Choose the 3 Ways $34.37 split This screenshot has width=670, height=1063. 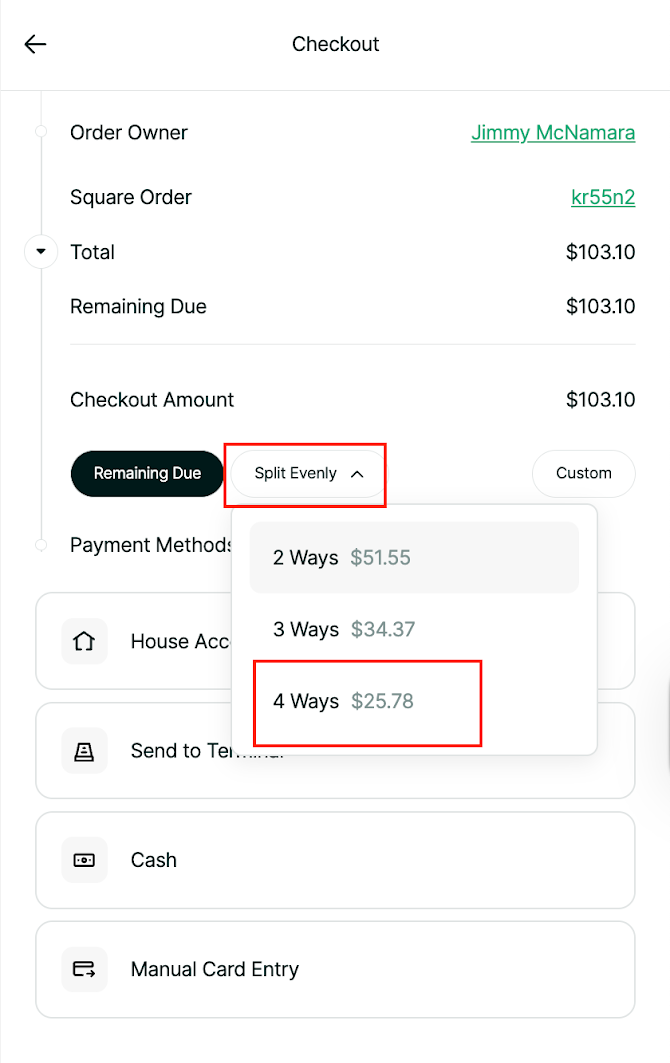(343, 630)
